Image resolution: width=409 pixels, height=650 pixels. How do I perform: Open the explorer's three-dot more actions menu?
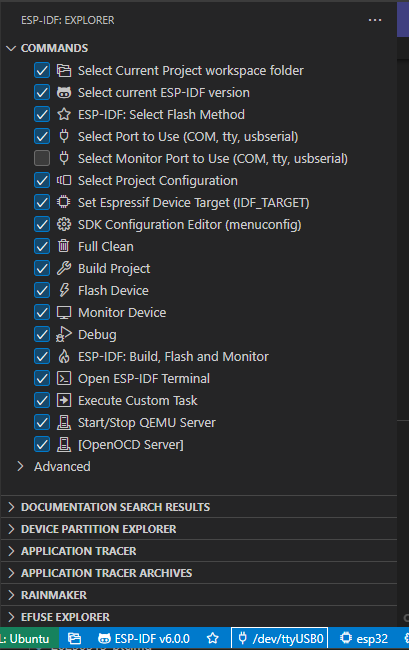[375, 20]
